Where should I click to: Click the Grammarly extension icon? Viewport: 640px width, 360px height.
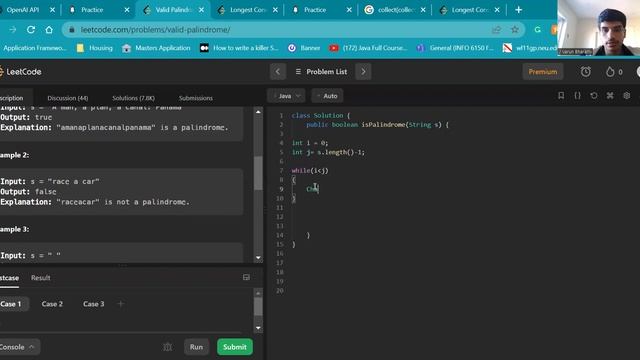538,29
